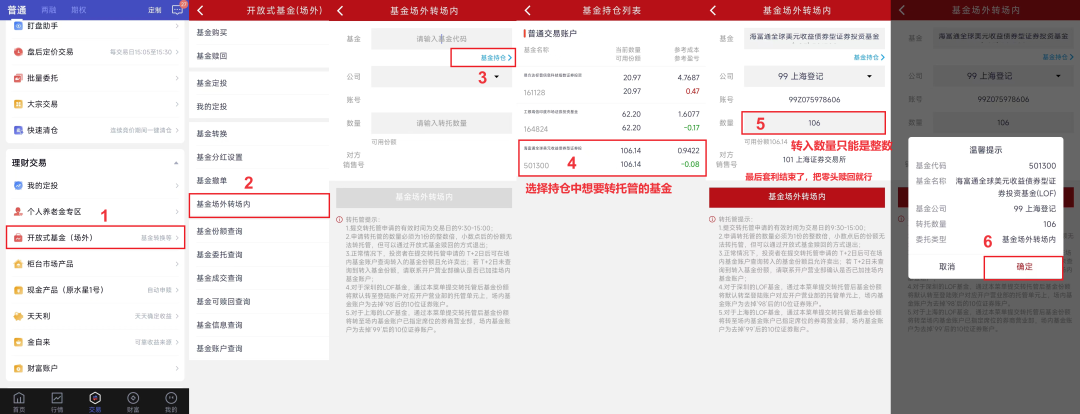The width and height of the screenshot is (1080, 414).
Task: Open 基金购买 row chevron
Action: (x=259, y=32)
